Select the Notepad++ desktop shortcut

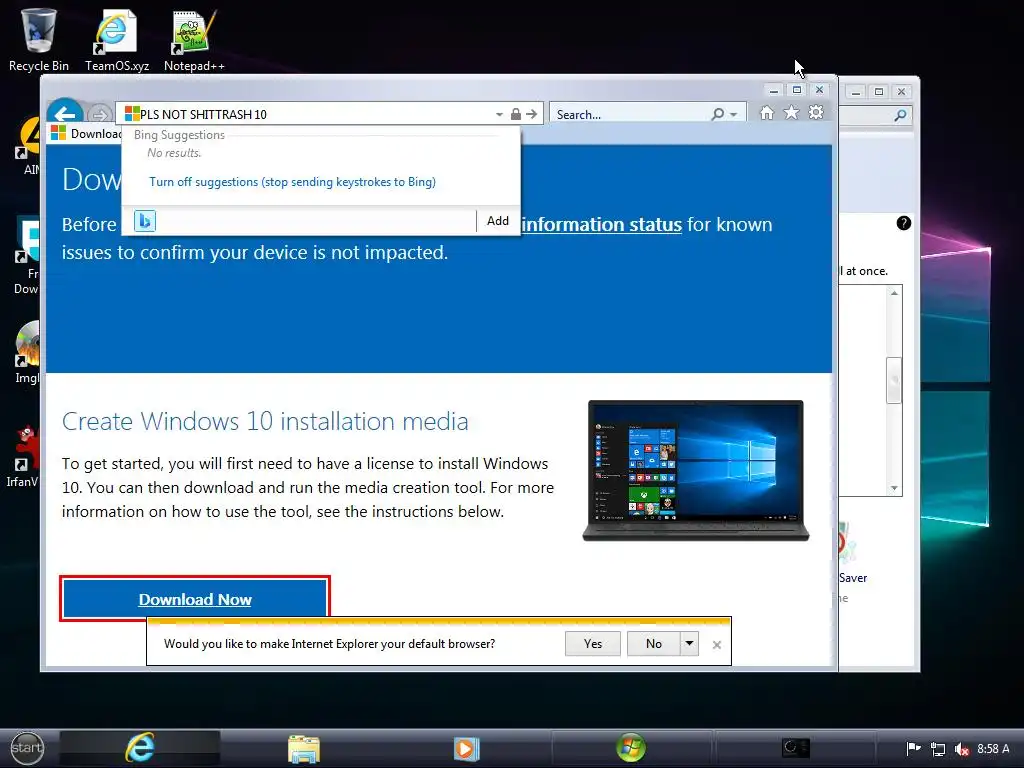coord(193,39)
